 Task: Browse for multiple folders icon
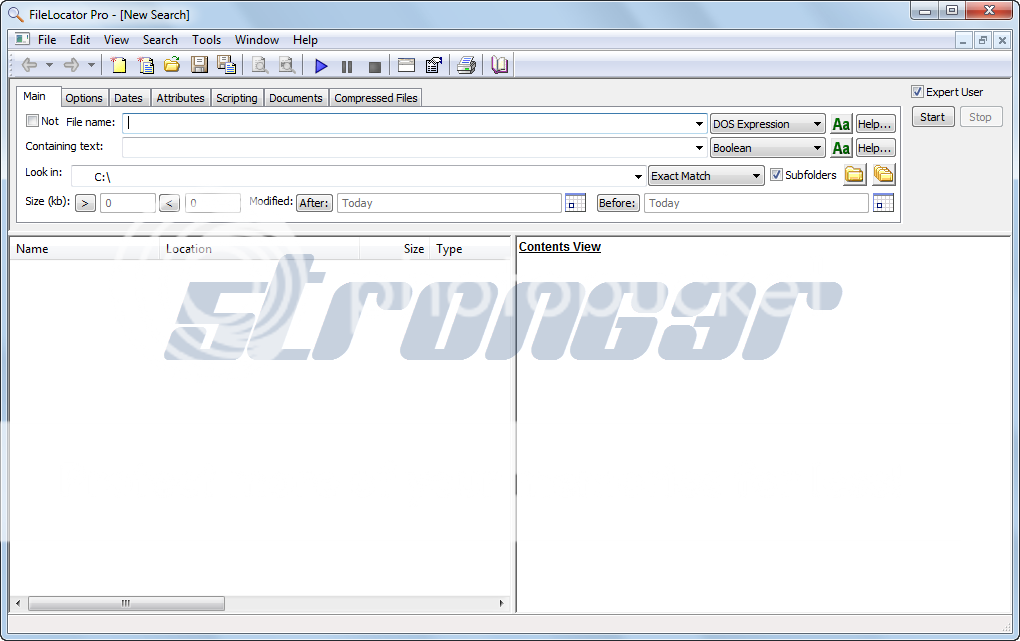883,174
